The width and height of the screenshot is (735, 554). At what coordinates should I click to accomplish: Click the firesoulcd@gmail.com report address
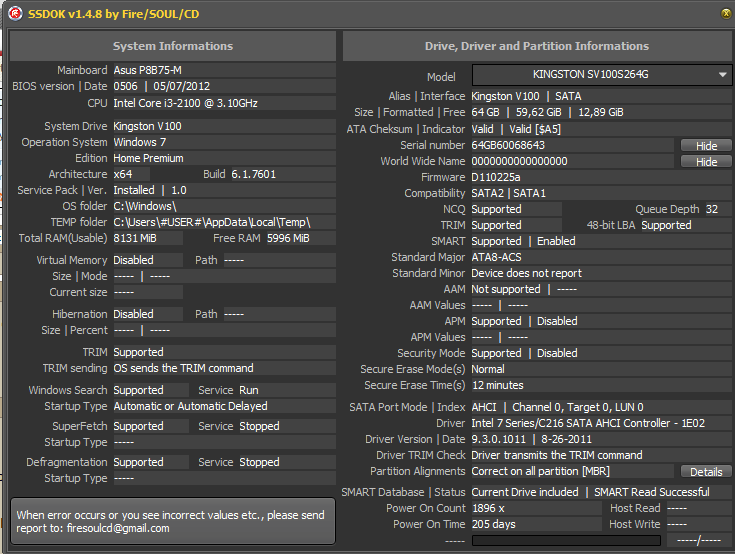[118, 528]
